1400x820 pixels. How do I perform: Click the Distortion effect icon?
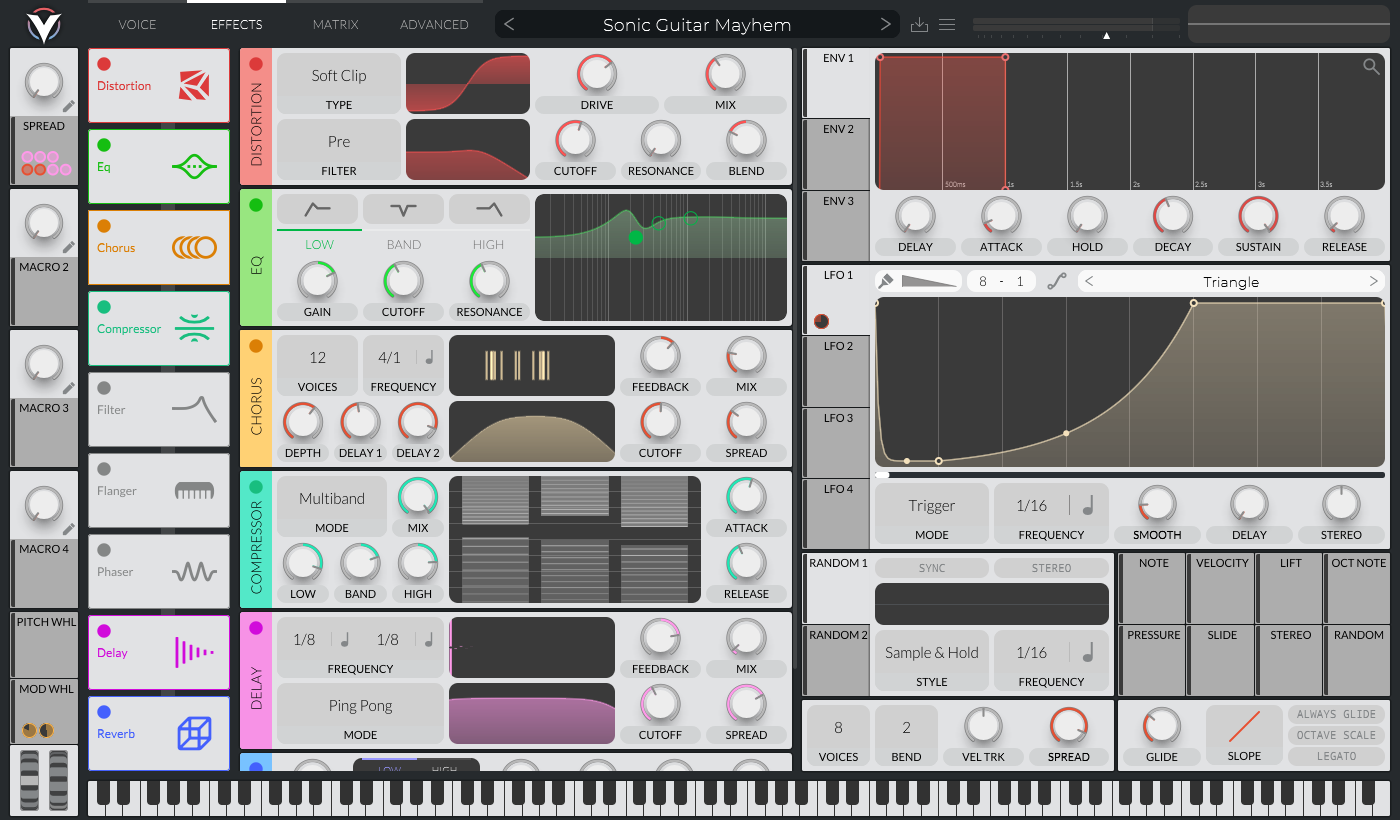coord(194,86)
